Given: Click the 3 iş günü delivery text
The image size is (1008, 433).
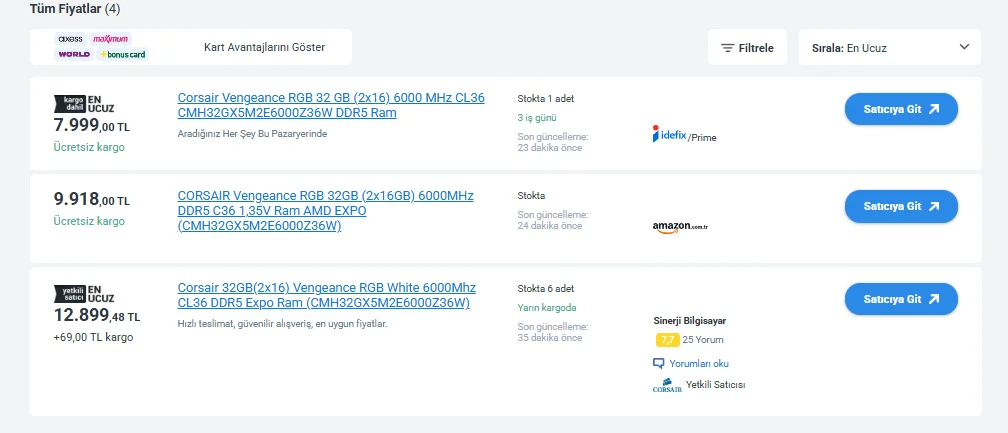Looking at the screenshot, I should click(x=537, y=118).
